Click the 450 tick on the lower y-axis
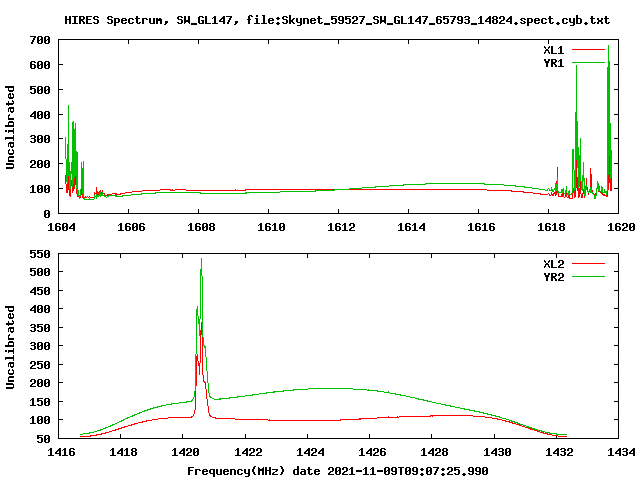Image resolution: width=640 pixels, height=480 pixels. click(x=40, y=291)
